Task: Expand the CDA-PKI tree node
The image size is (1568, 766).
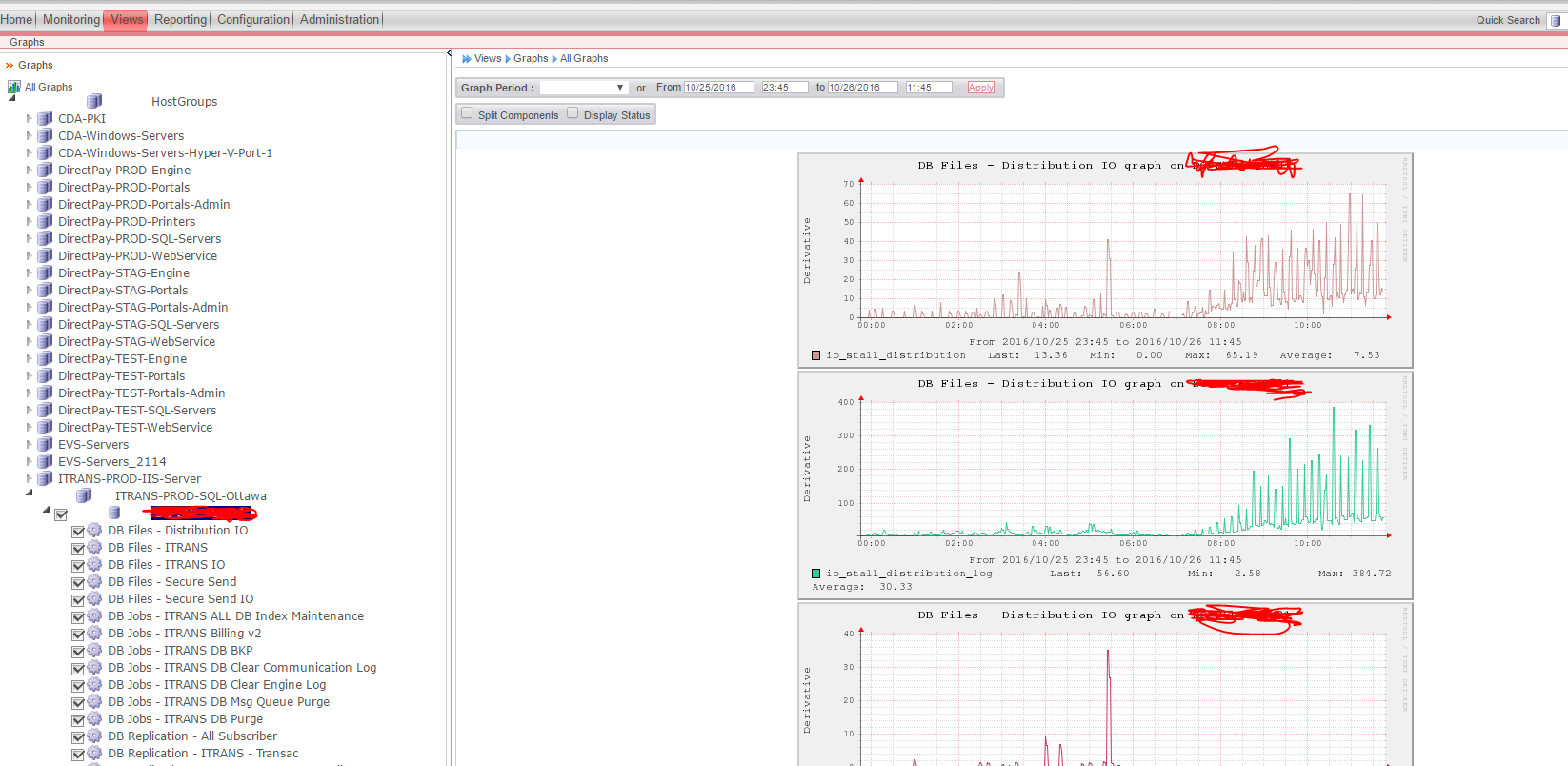Action: (x=29, y=119)
